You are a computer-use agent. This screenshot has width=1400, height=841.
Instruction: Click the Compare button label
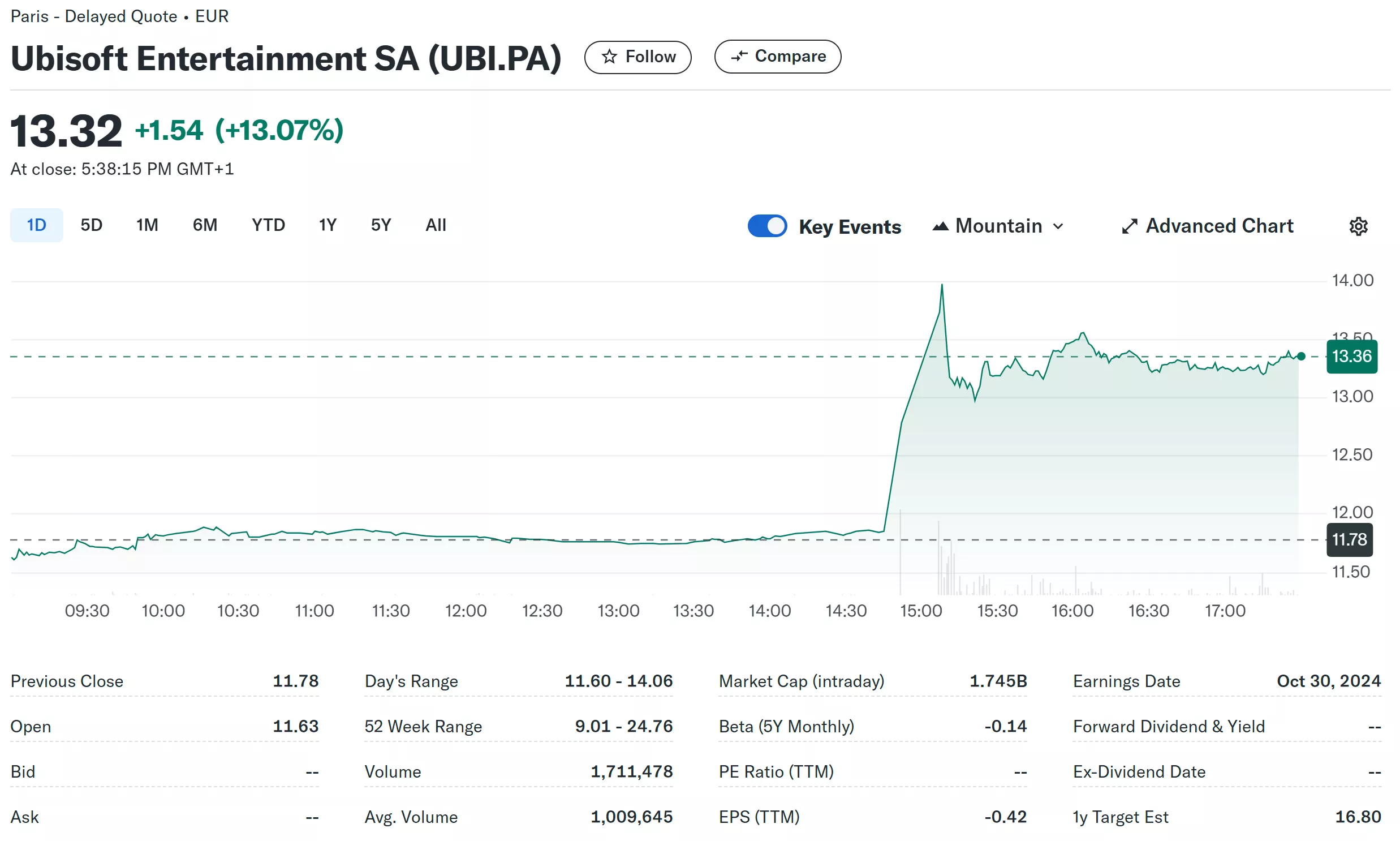click(790, 56)
